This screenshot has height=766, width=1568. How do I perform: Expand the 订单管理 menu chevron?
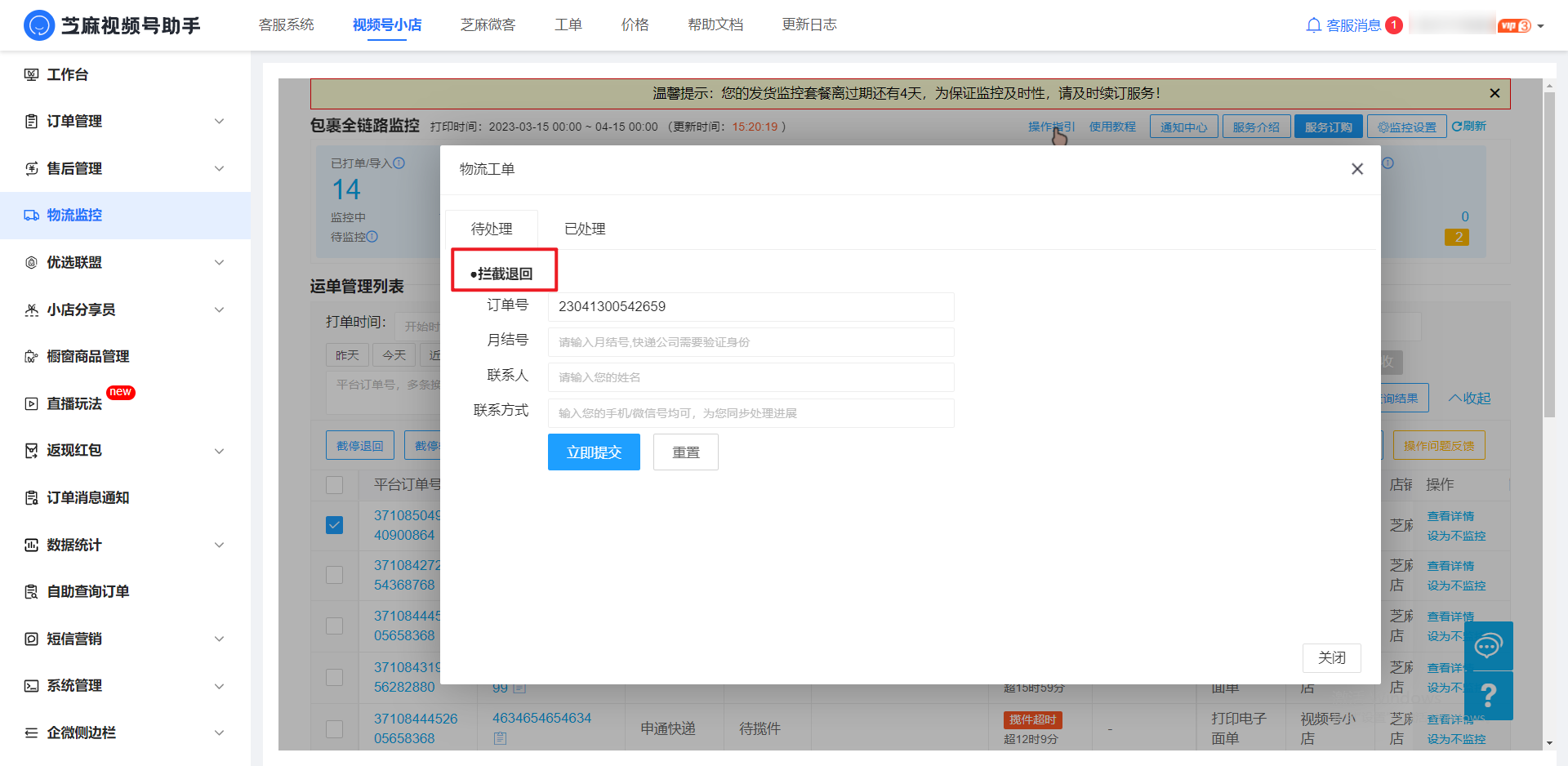tap(219, 121)
